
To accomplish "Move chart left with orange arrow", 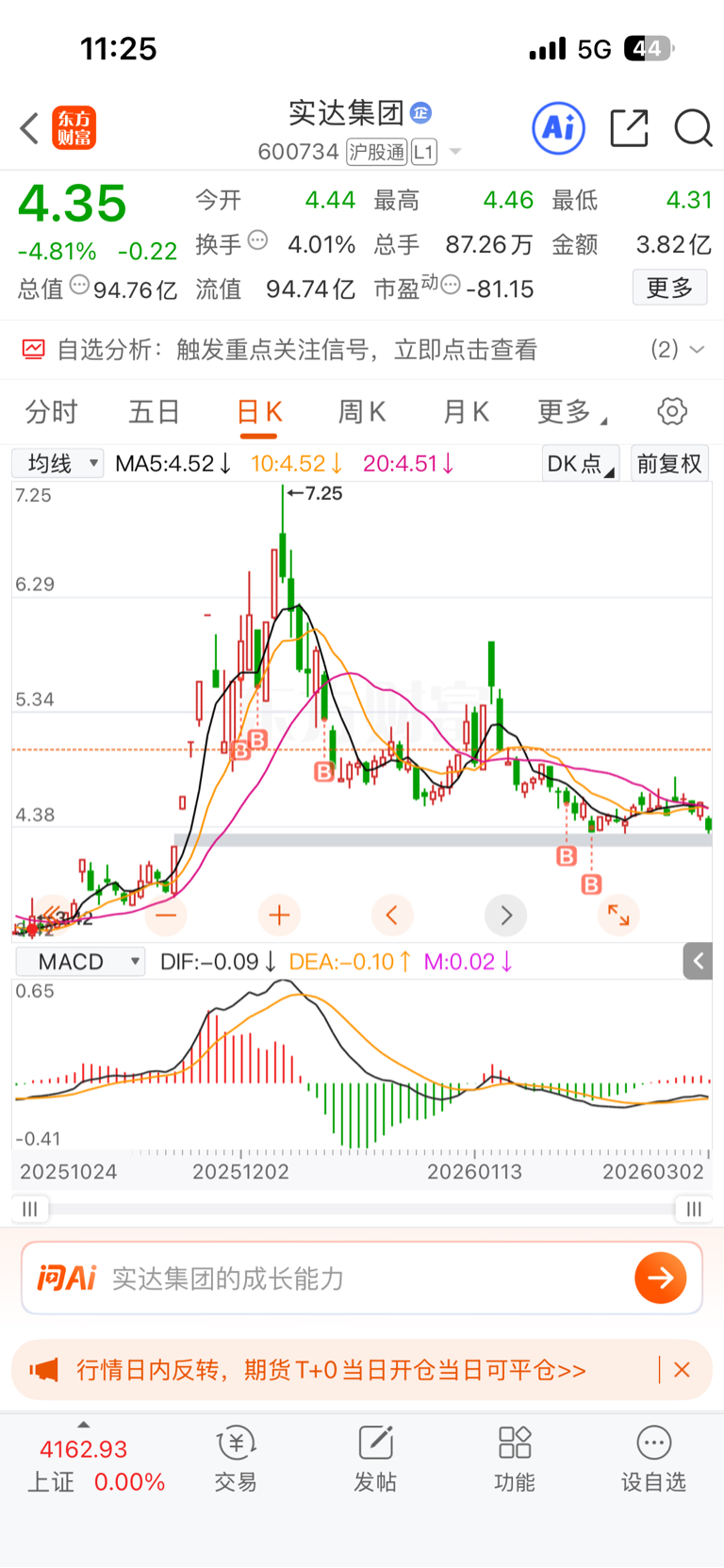I will [x=392, y=915].
